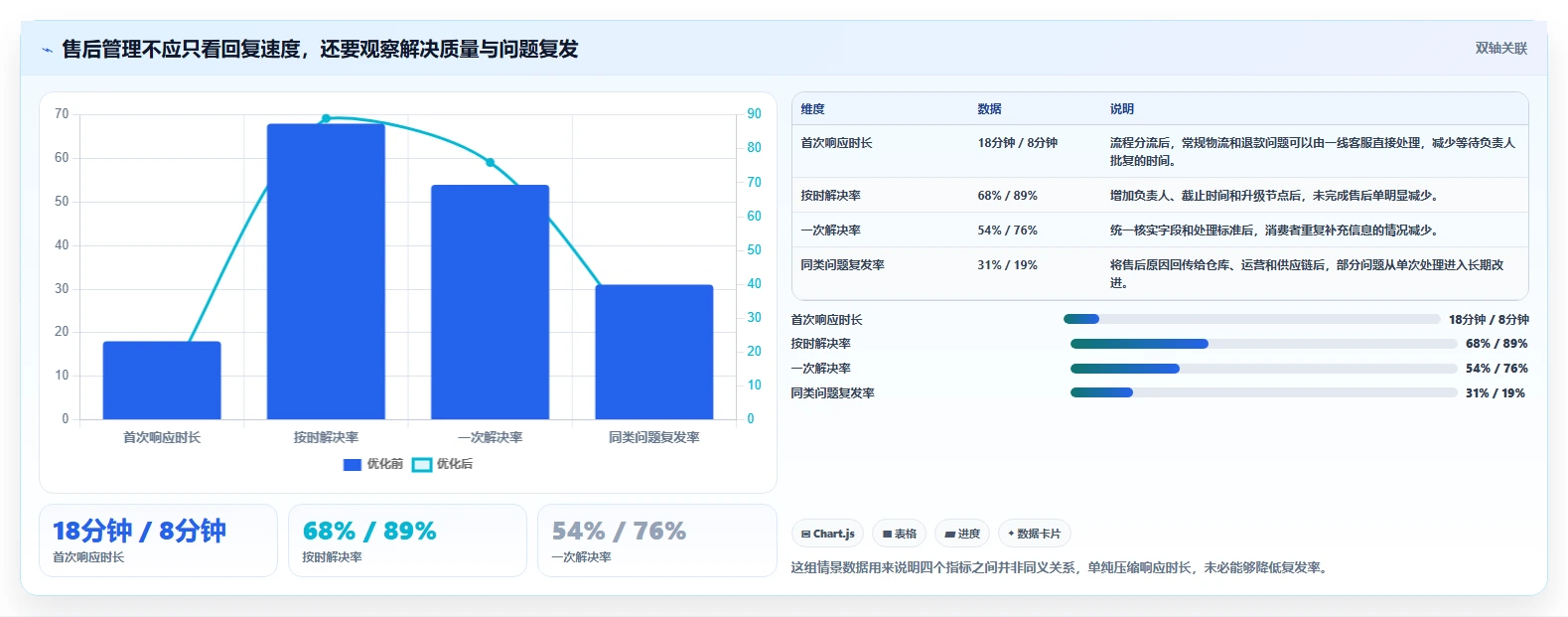Viewport: 1568px width, 617px height.
Task: Click the 数据 column header
Action: pos(989,109)
